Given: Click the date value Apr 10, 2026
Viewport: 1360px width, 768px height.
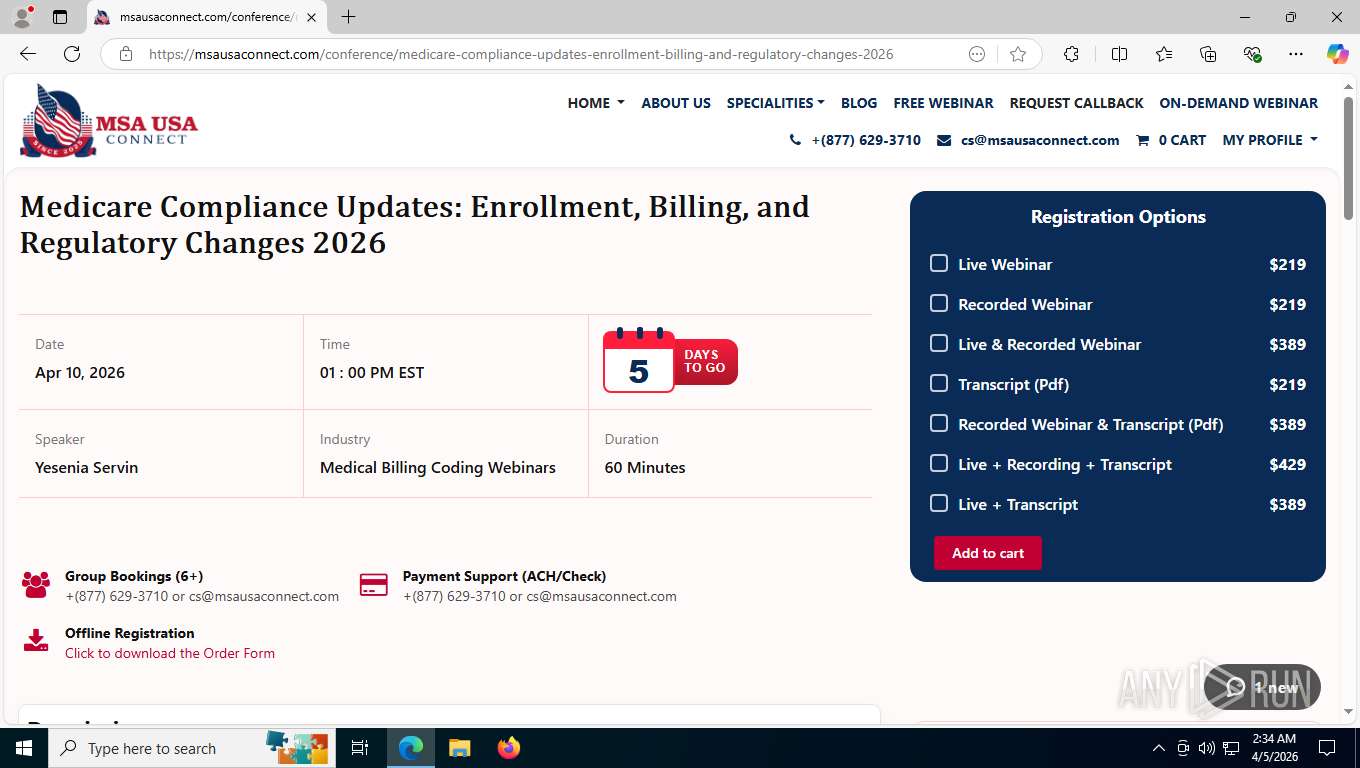Looking at the screenshot, I should point(80,372).
